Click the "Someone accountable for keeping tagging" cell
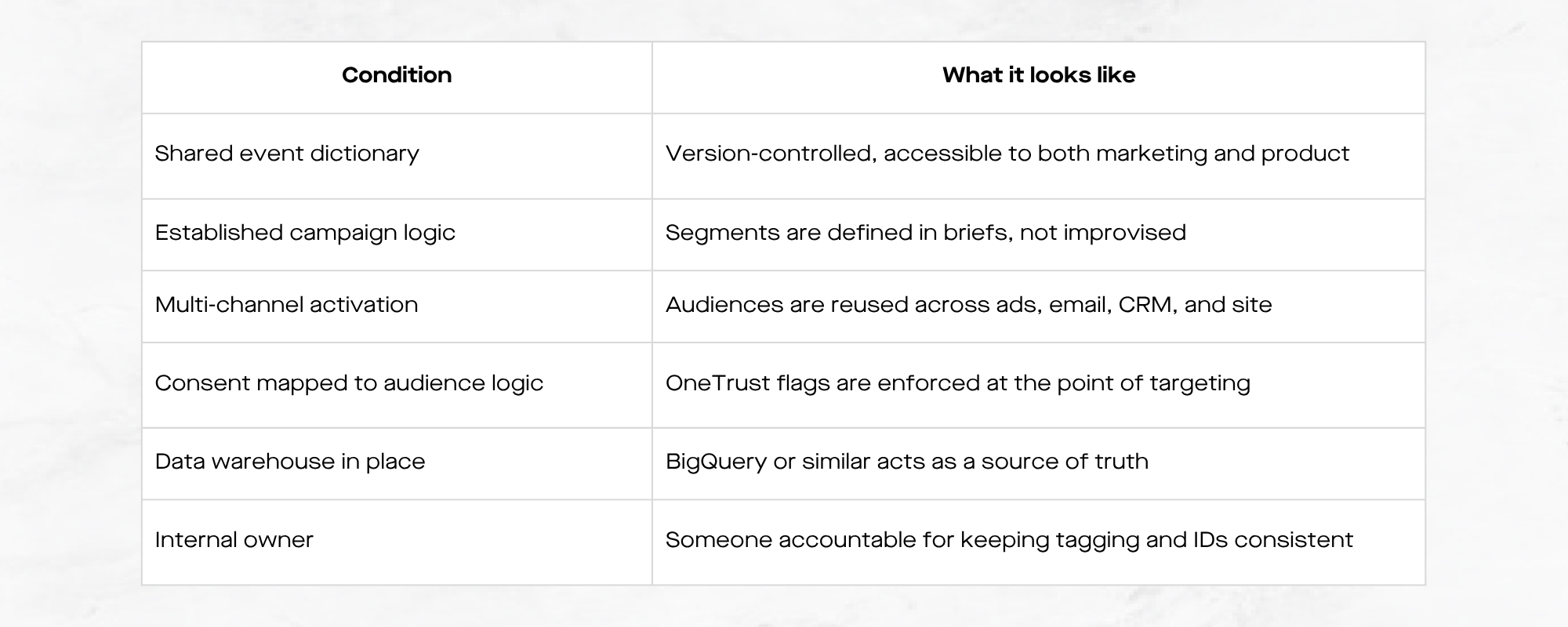 click(1009, 540)
